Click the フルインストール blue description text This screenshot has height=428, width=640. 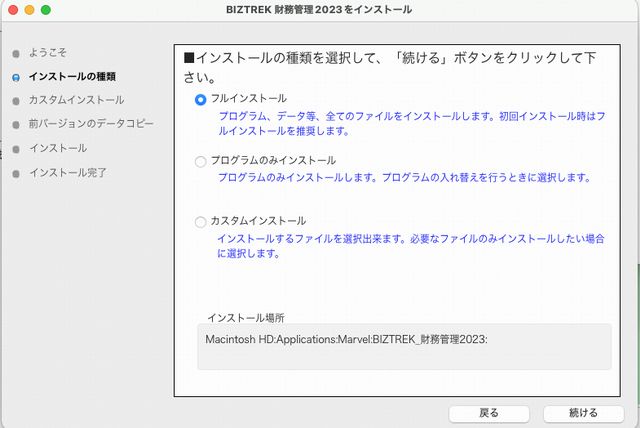411,124
